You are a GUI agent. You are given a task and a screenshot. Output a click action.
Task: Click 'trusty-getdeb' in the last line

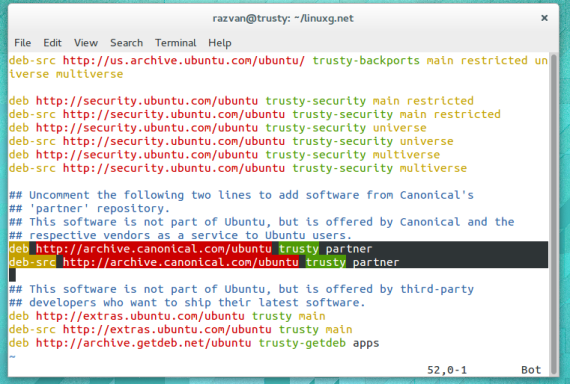tap(302, 343)
